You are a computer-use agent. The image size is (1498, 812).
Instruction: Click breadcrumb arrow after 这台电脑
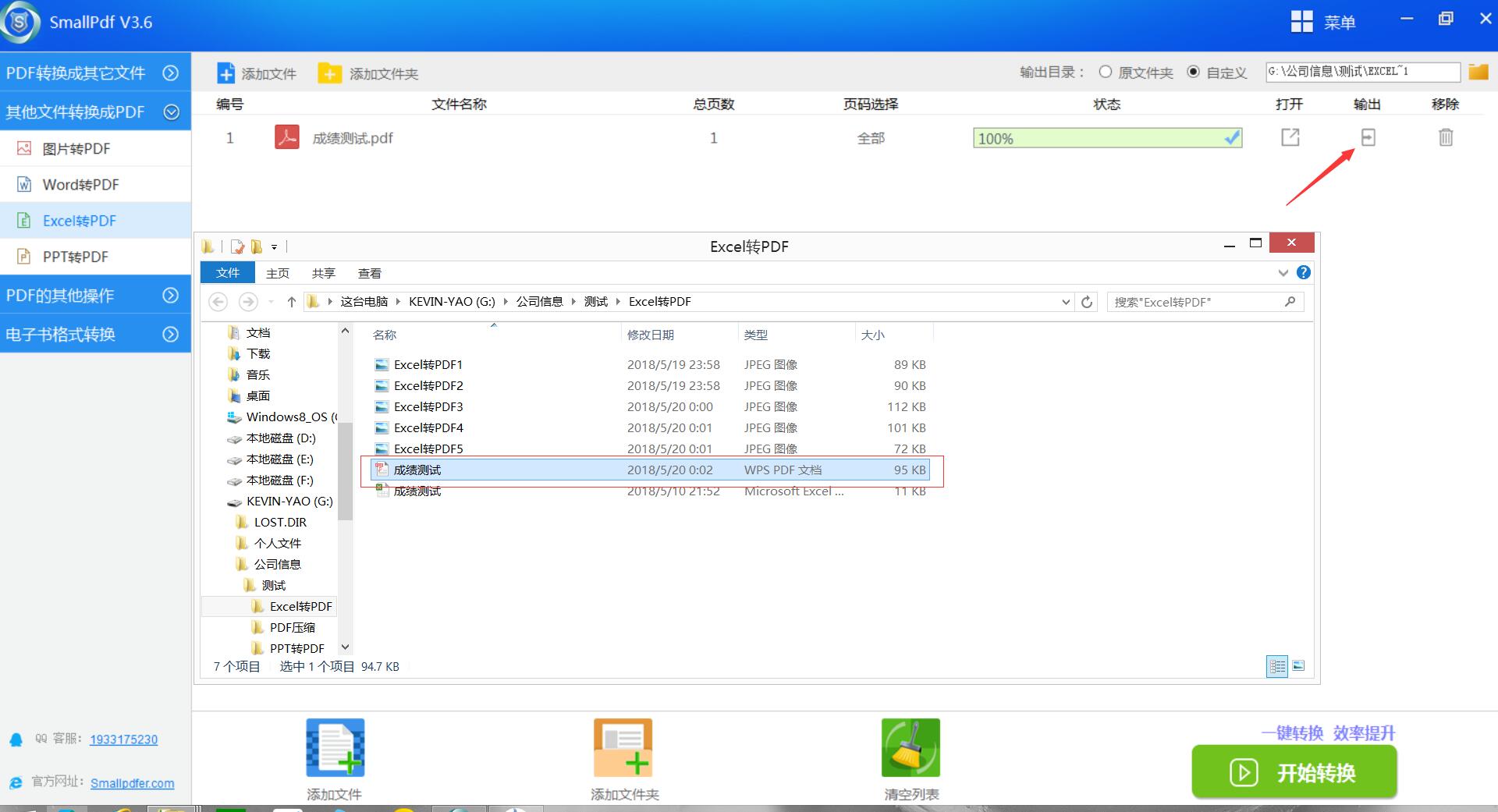point(399,302)
